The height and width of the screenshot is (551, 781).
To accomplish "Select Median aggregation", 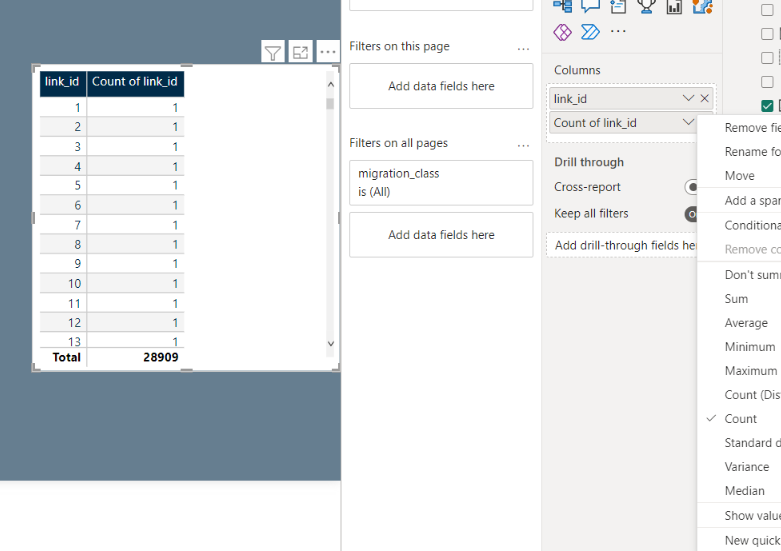I will (739, 490).
